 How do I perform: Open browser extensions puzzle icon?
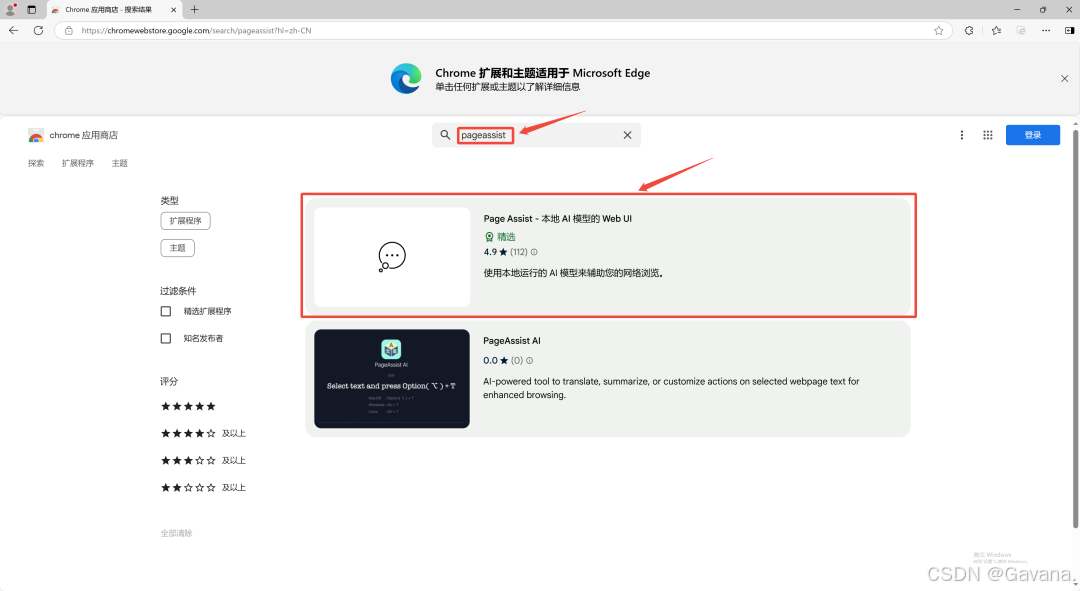(x=969, y=30)
